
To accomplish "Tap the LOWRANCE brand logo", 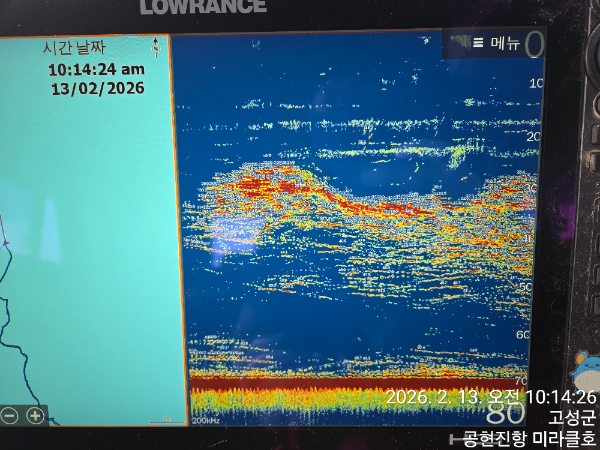I will (203, 7).
